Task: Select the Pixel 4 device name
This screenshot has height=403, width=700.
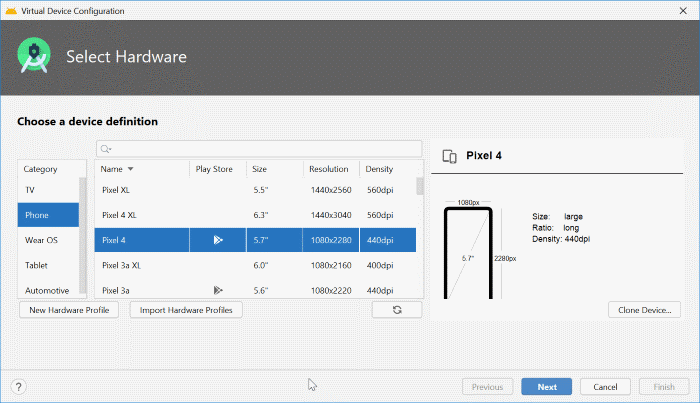Action: click(114, 240)
